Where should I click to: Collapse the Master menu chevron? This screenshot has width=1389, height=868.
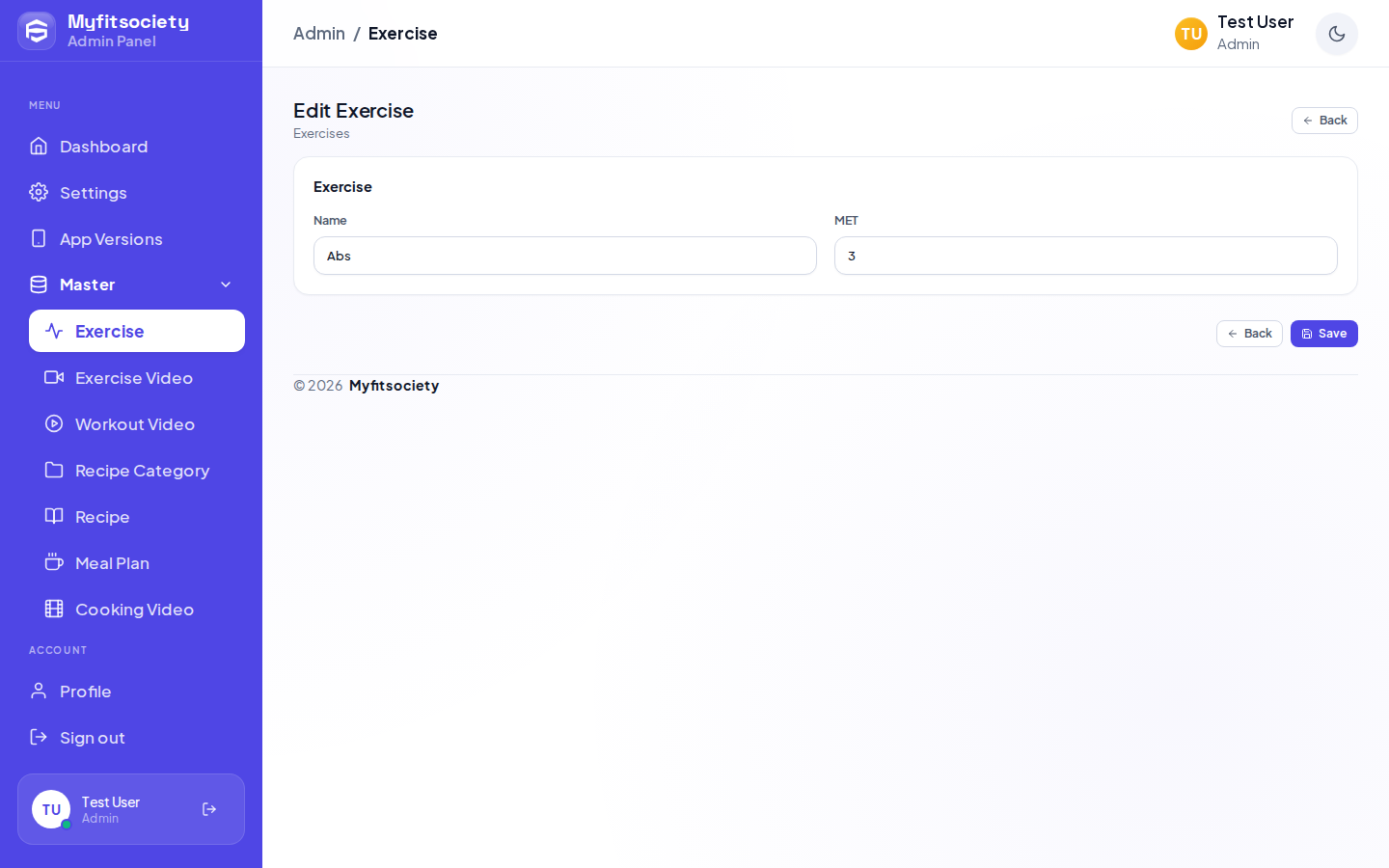[x=226, y=285]
